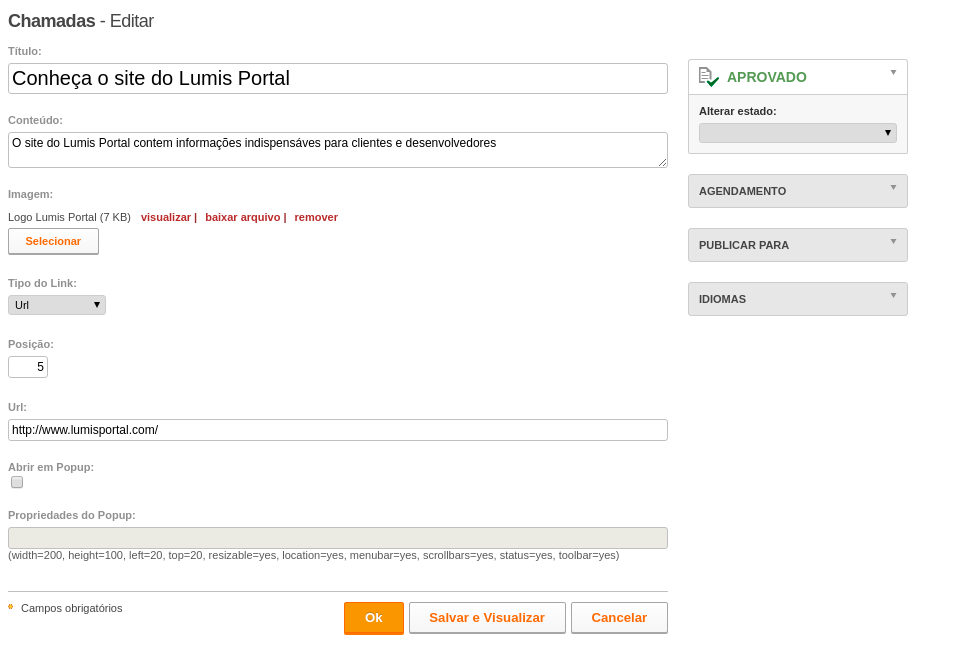The width and height of the screenshot is (975, 658).
Task: Click the remover image link
Action: [316, 217]
